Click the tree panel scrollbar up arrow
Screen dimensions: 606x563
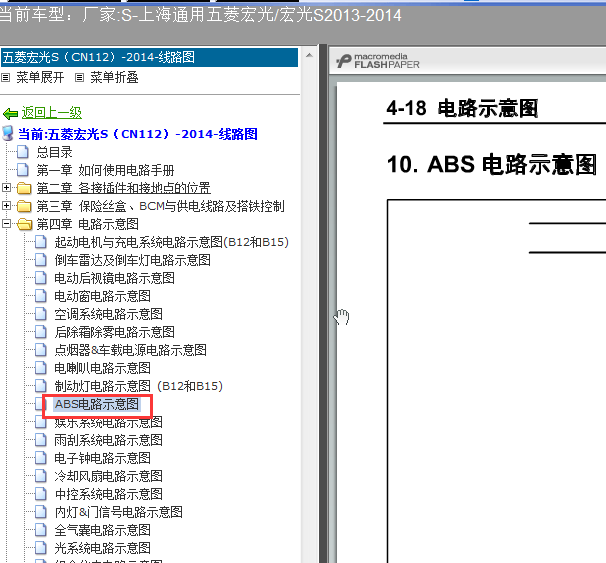point(309,56)
